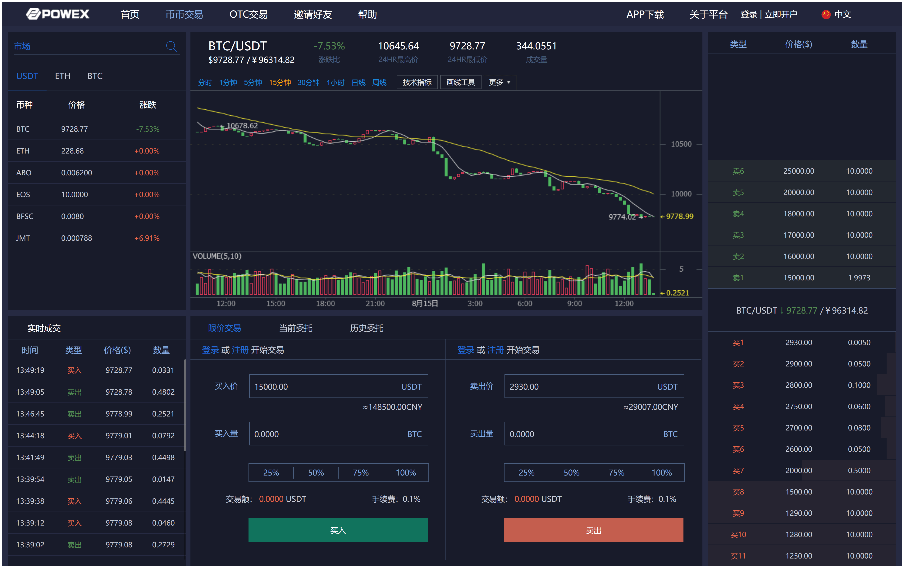Image resolution: width=903 pixels, height=566 pixels.
Task: Click 登录 link in the sell panel
Action: pos(466,350)
